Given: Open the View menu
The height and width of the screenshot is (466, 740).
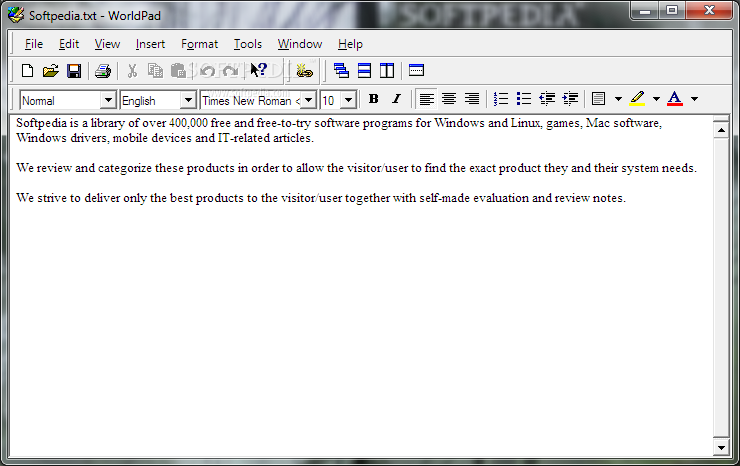Looking at the screenshot, I should point(107,44).
